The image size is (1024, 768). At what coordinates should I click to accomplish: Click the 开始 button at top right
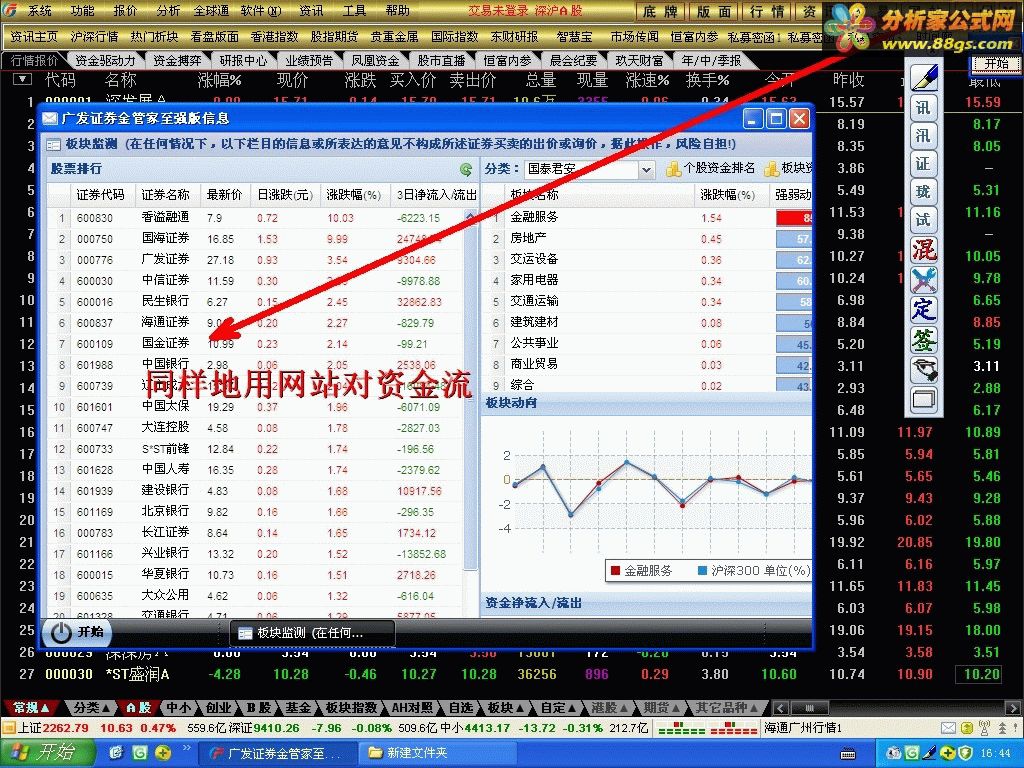pos(997,63)
